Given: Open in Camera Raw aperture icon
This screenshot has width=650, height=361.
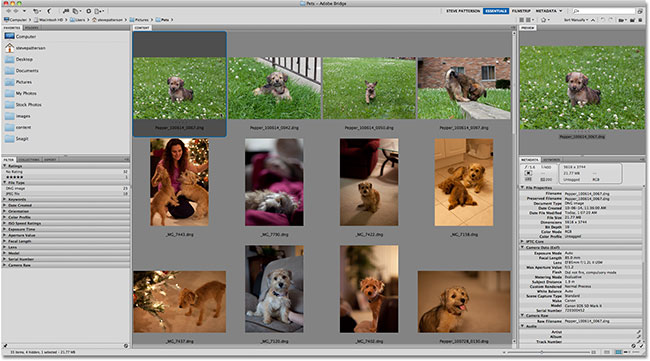Looking at the screenshot, I should pyautogui.click(x=88, y=11).
